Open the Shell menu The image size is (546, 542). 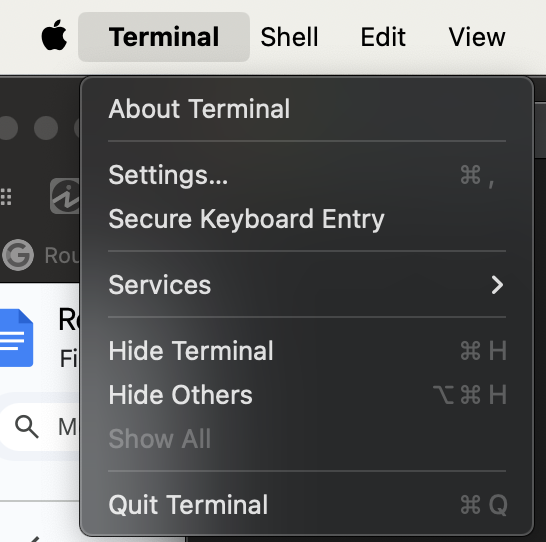[x=289, y=37]
